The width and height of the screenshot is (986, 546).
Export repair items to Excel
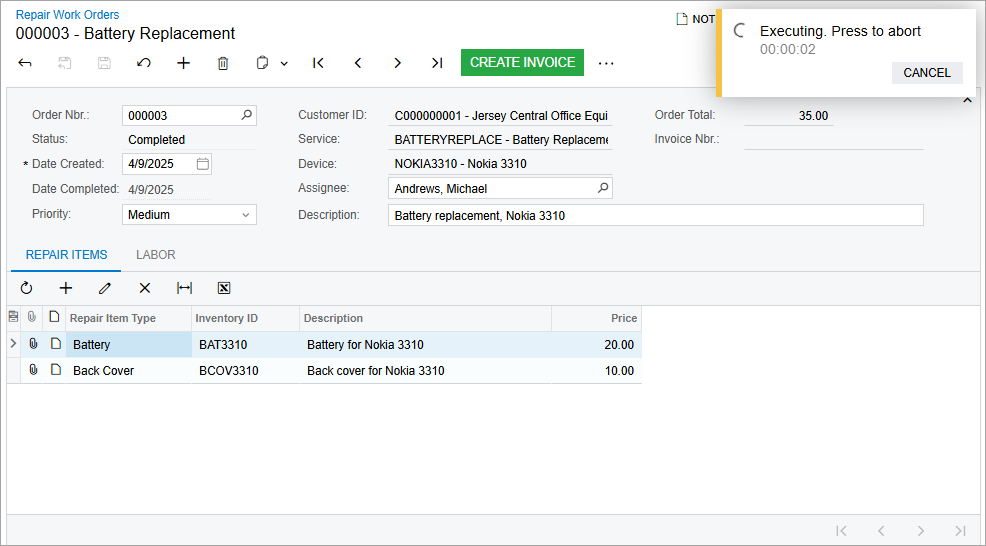coord(224,288)
